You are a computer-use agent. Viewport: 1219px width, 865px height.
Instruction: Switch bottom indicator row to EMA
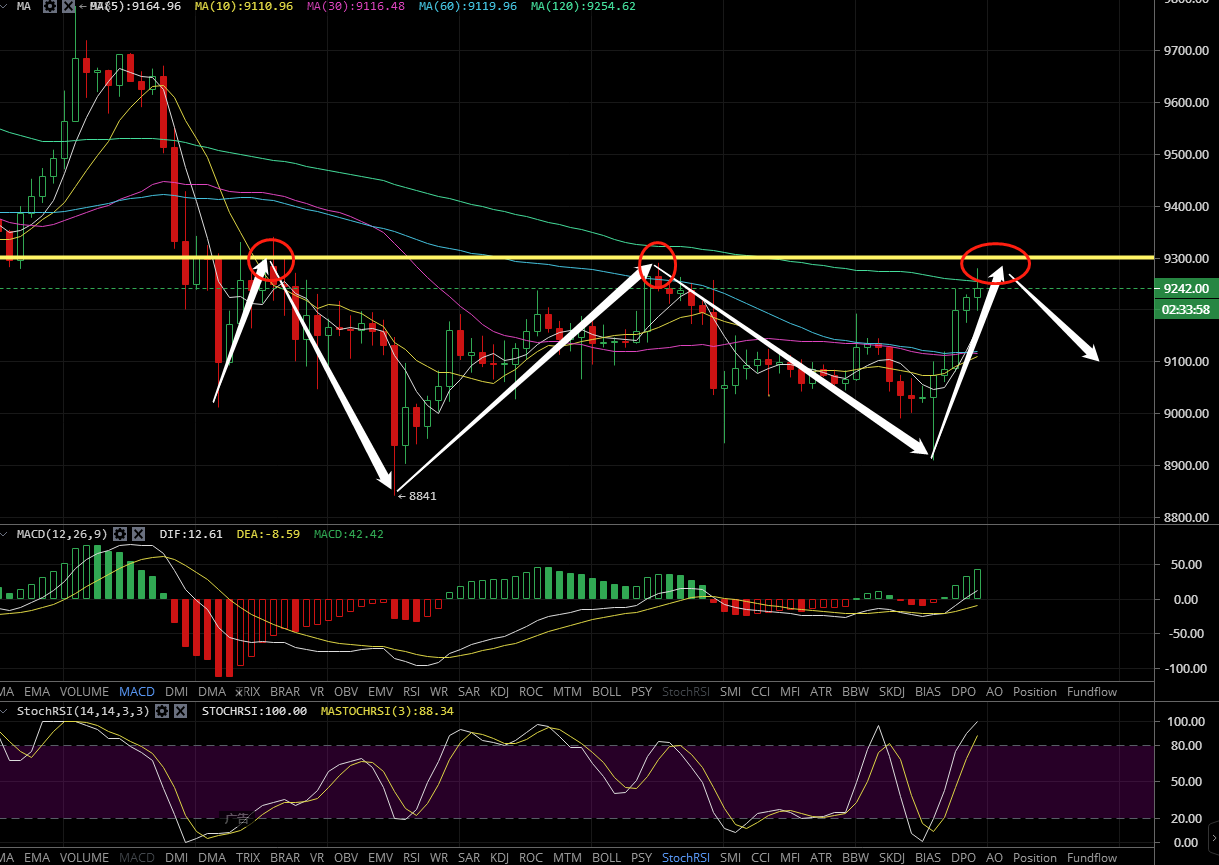[36, 858]
